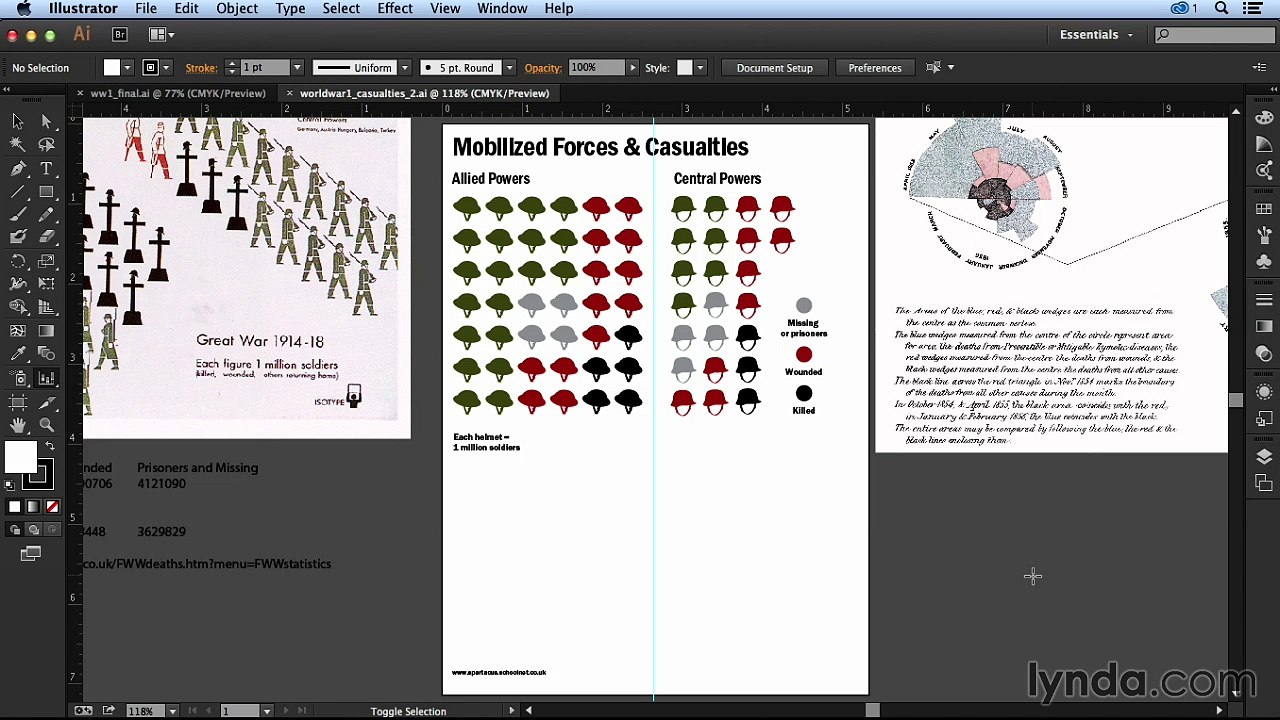Select the Mesh tool
1280x720 pixels.
[x=18, y=330]
